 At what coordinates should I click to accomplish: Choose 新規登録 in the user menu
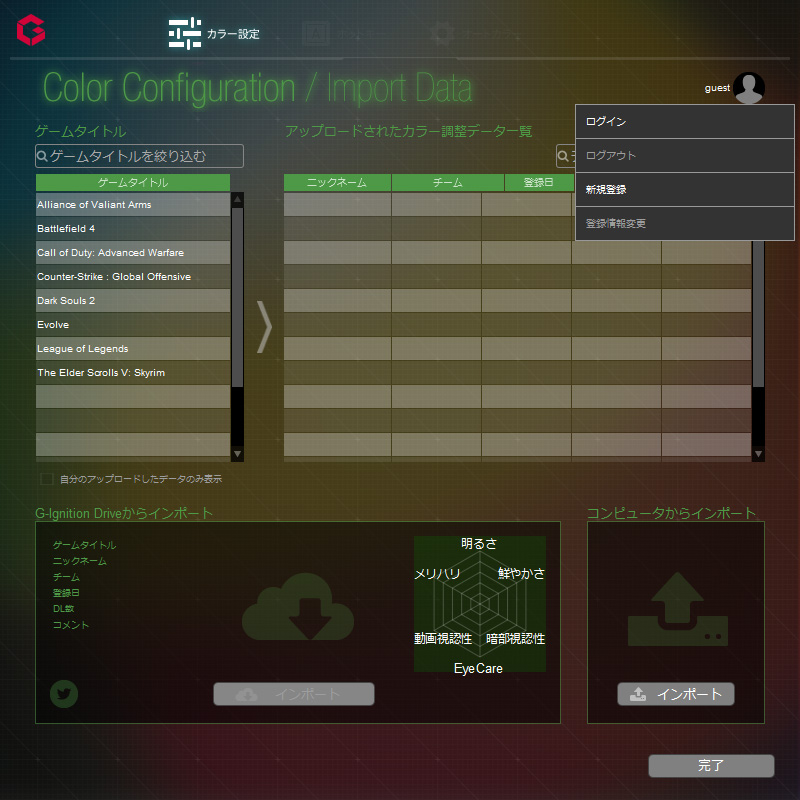pyautogui.click(x=685, y=190)
